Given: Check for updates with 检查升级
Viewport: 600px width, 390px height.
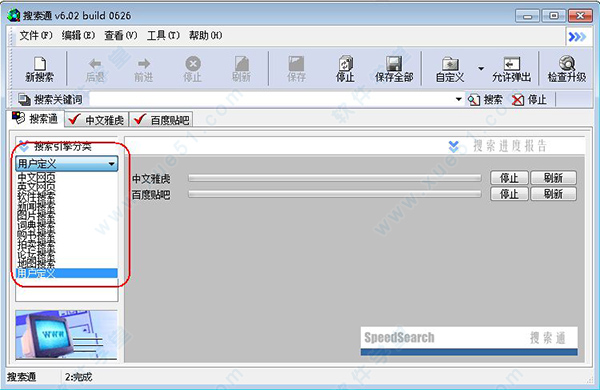Looking at the screenshot, I should click(x=567, y=69).
